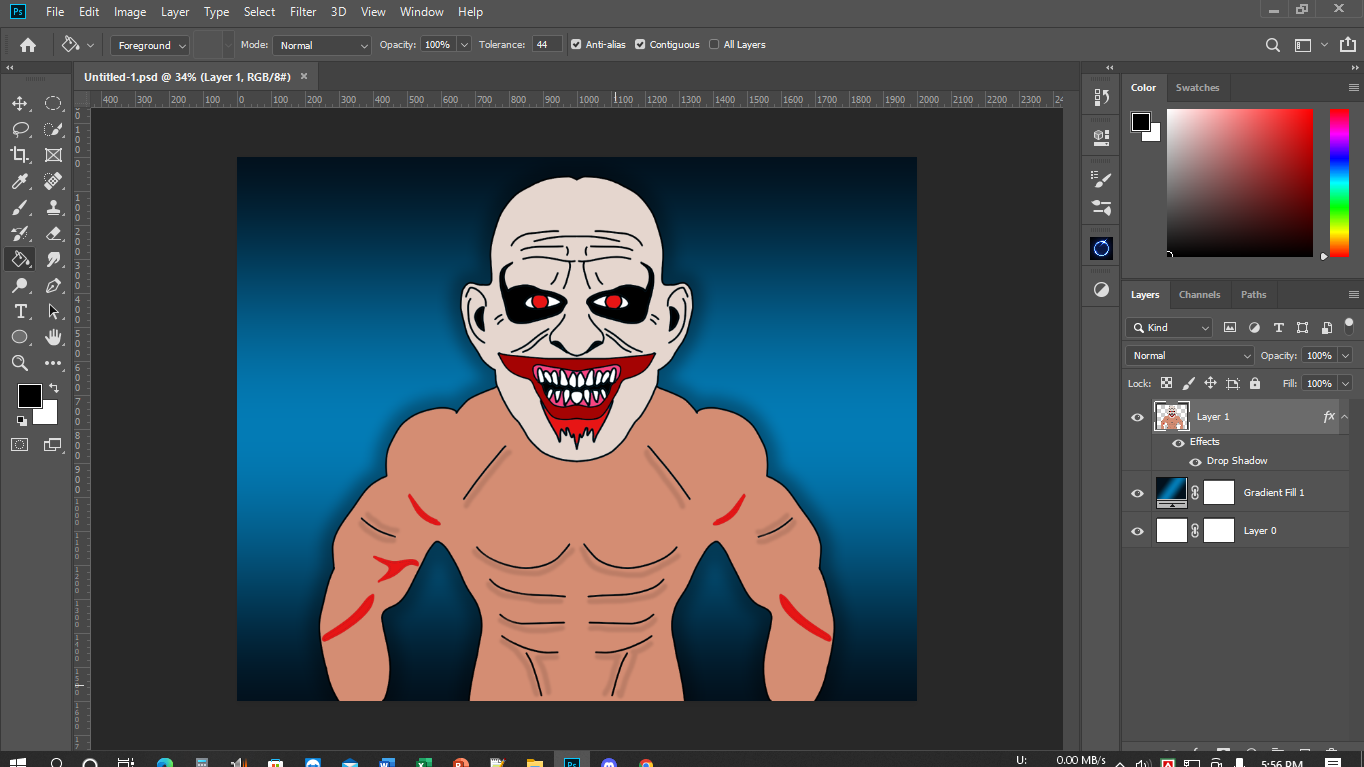Uncheck the Contiguous option
Image resolution: width=1364 pixels, height=767 pixels.
click(x=640, y=45)
